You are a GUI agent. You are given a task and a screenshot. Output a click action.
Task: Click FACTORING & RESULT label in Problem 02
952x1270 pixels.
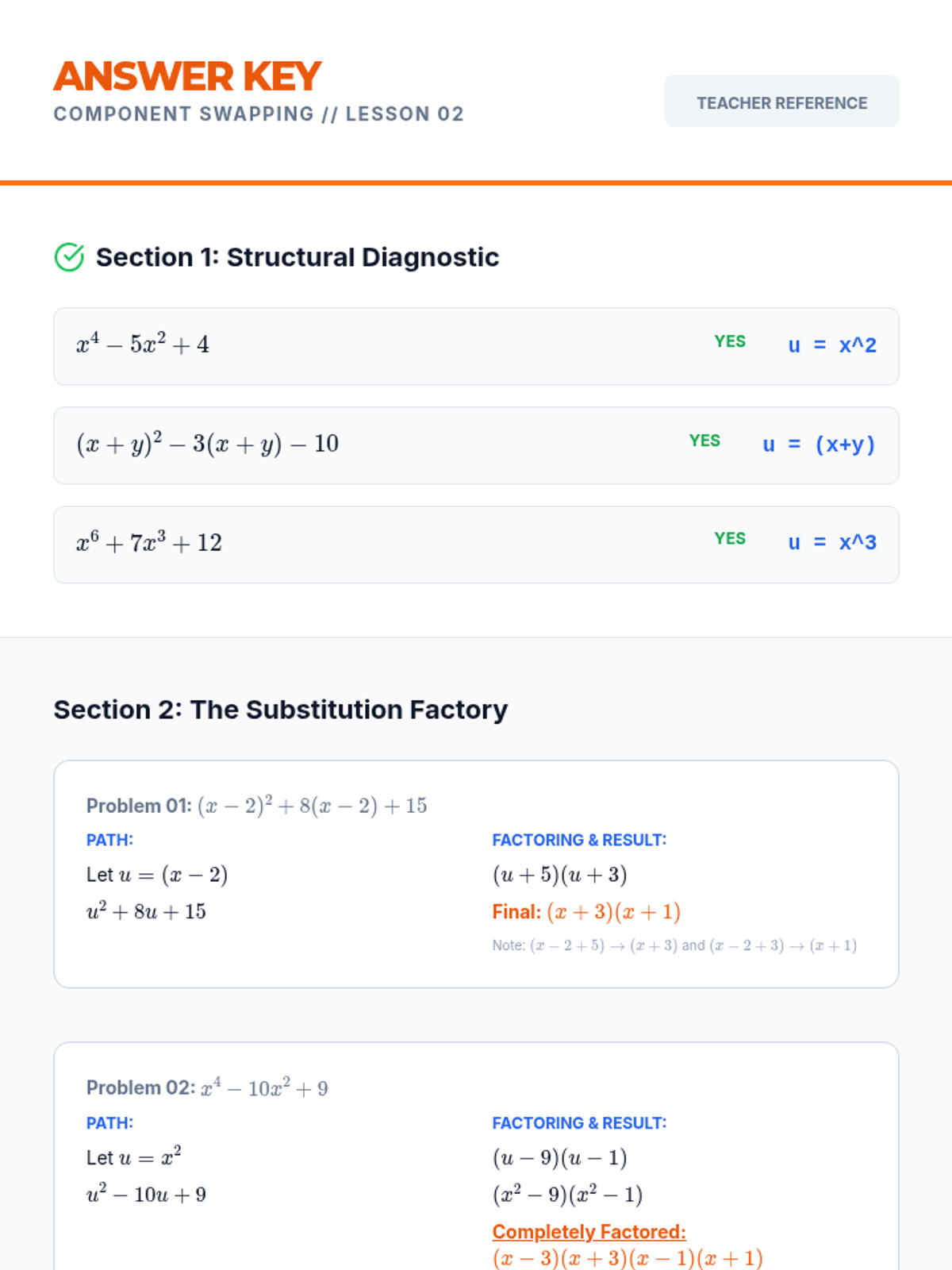coord(579,1123)
